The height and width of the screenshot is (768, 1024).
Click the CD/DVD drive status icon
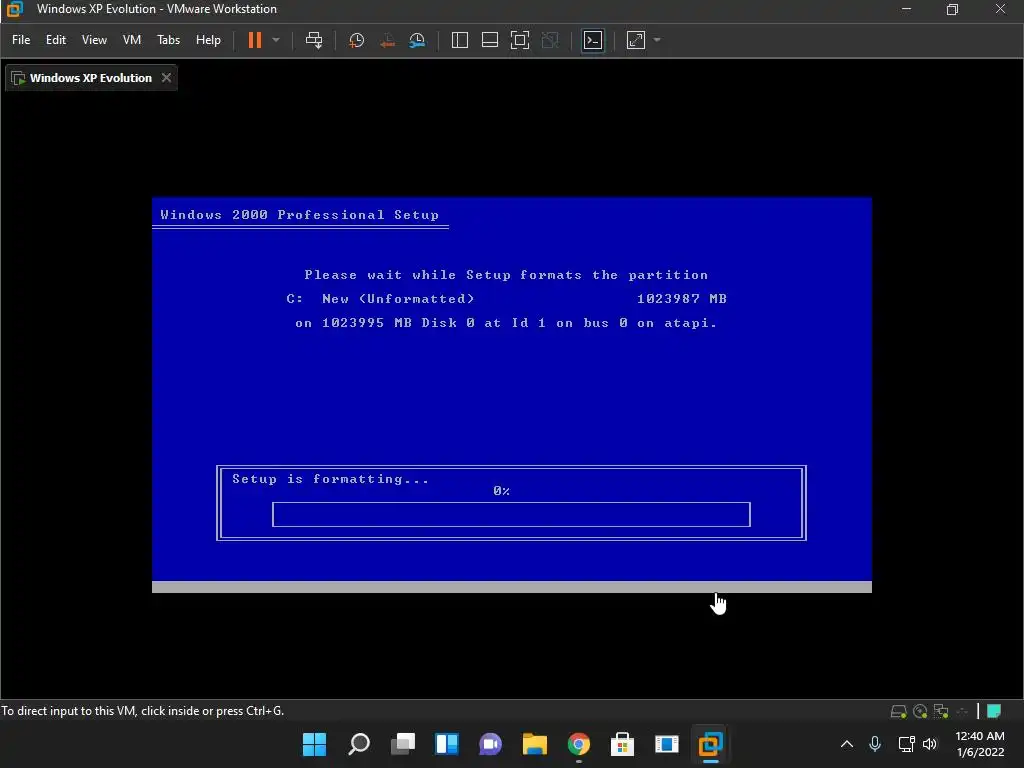click(x=920, y=711)
